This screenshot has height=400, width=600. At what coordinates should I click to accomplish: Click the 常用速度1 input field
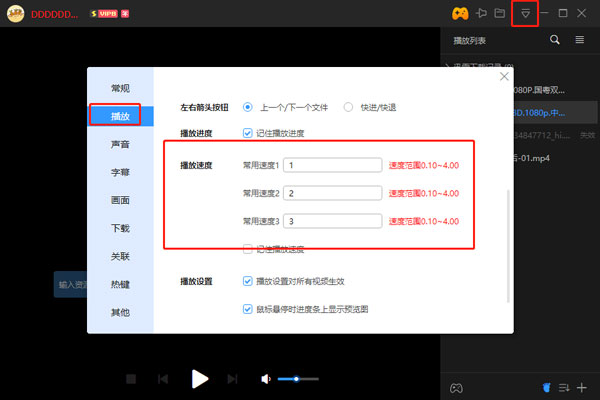click(333, 165)
